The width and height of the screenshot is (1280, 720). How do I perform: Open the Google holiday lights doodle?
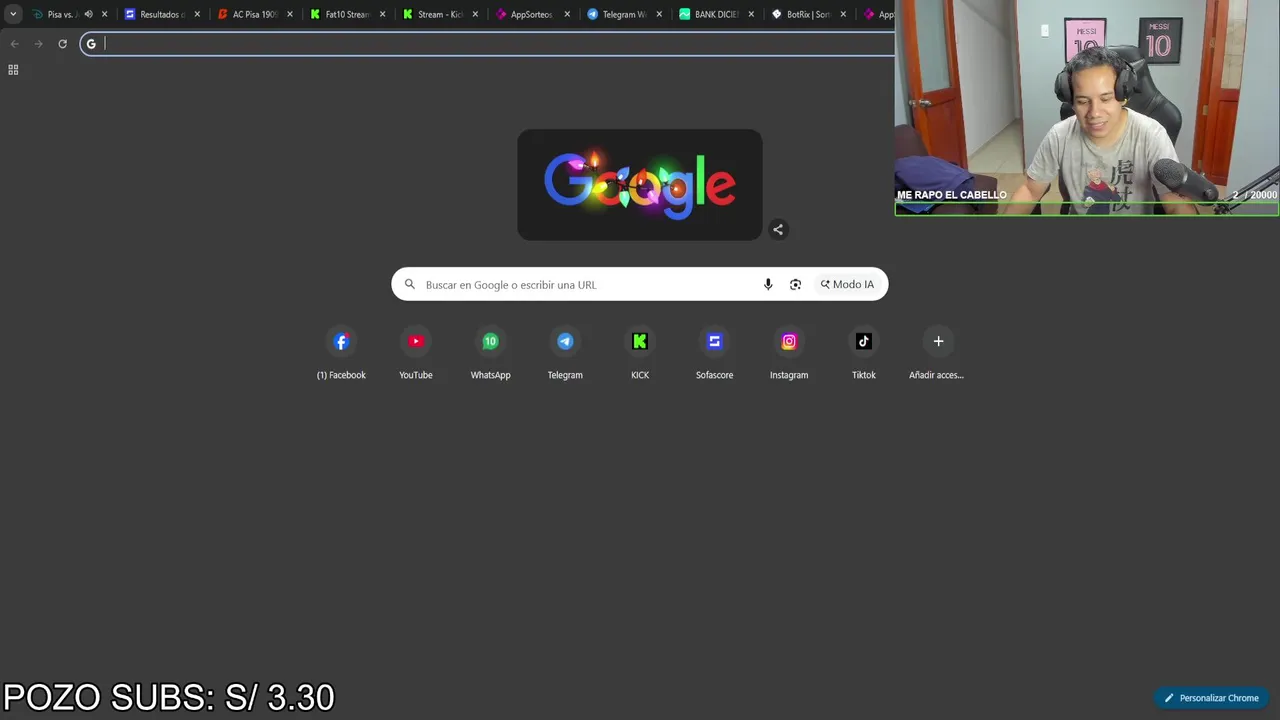(640, 184)
